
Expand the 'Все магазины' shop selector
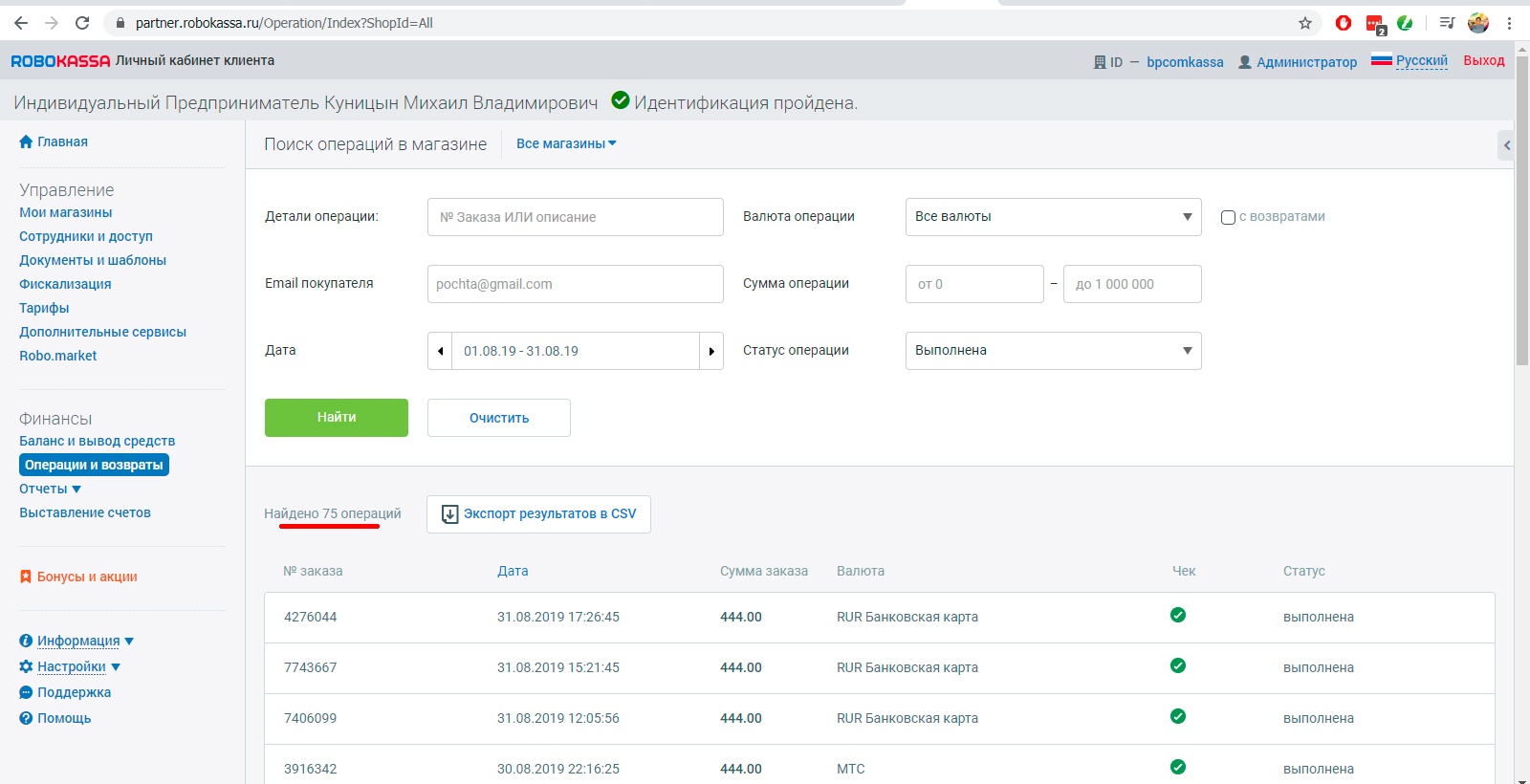click(x=566, y=143)
